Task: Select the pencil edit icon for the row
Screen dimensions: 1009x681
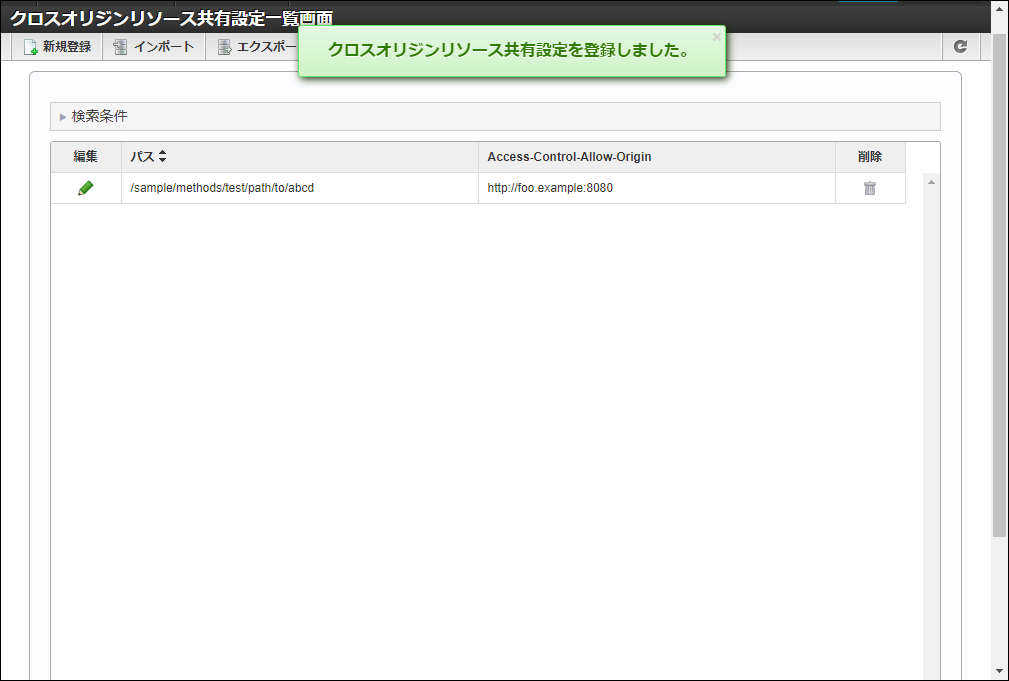Action: click(x=85, y=187)
